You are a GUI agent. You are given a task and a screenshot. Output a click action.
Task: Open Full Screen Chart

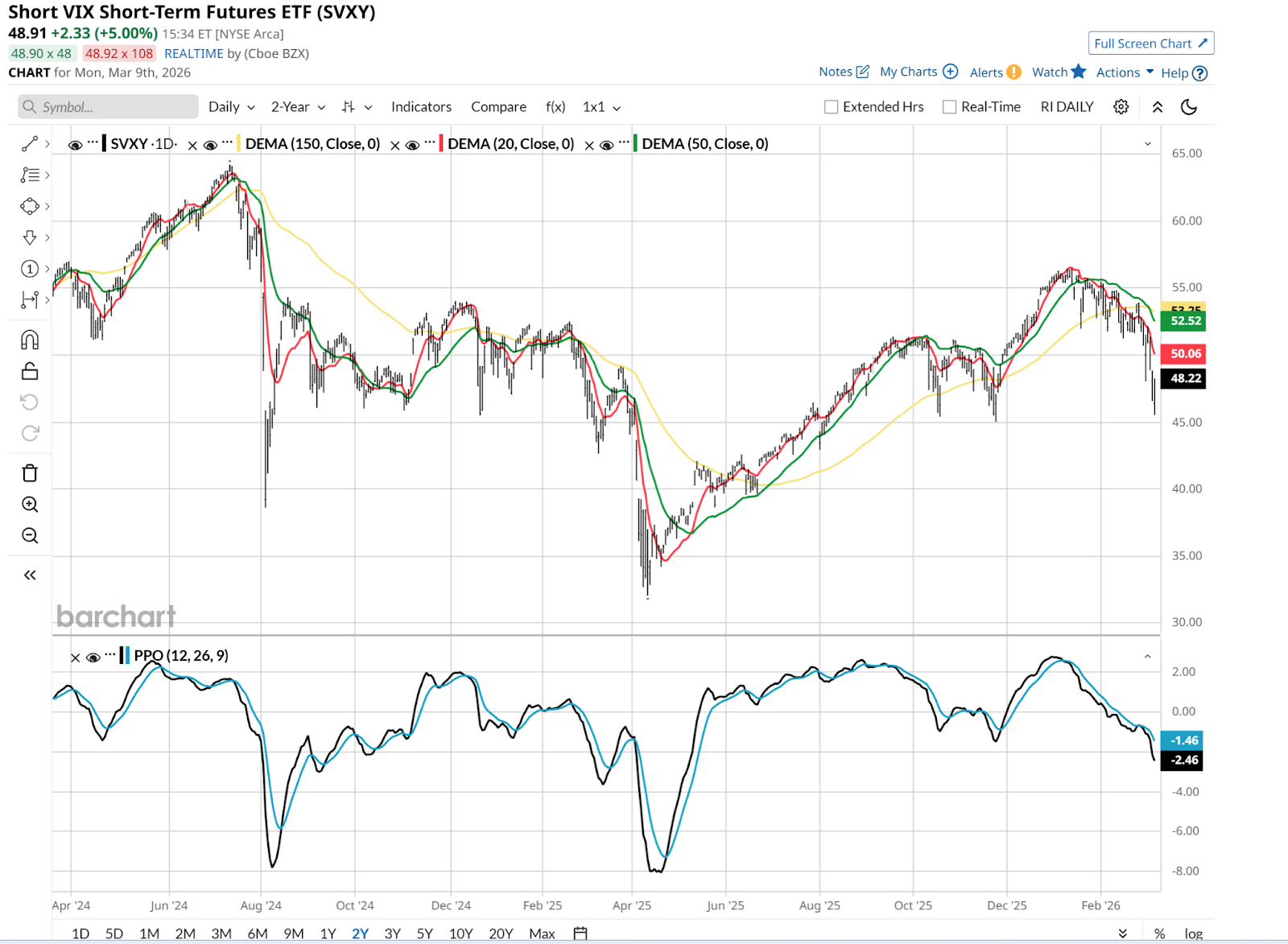[x=1151, y=43]
